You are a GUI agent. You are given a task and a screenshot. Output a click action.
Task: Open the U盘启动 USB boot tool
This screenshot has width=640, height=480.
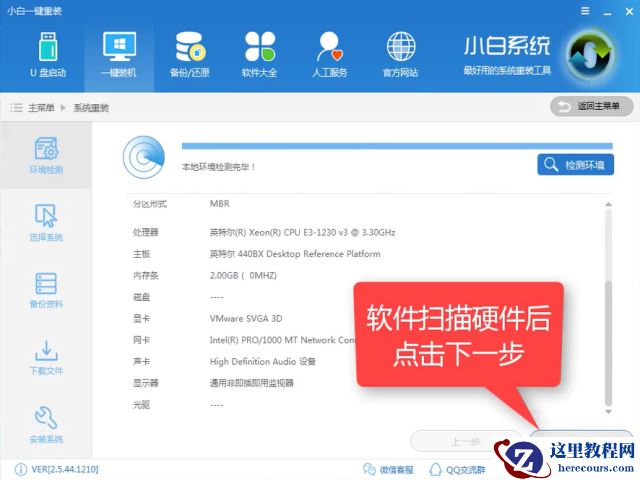tap(48, 55)
